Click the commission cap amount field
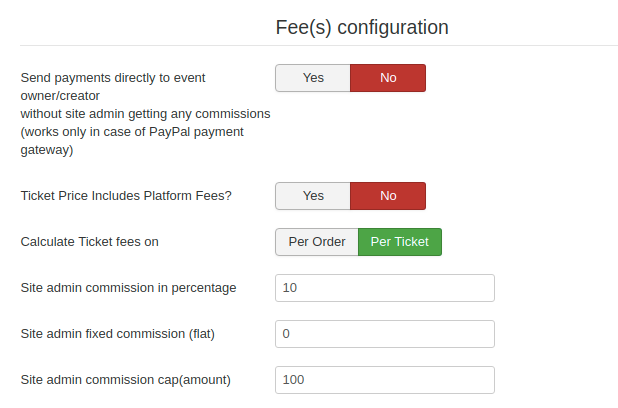The width and height of the screenshot is (618, 408). tap(385, 380)
